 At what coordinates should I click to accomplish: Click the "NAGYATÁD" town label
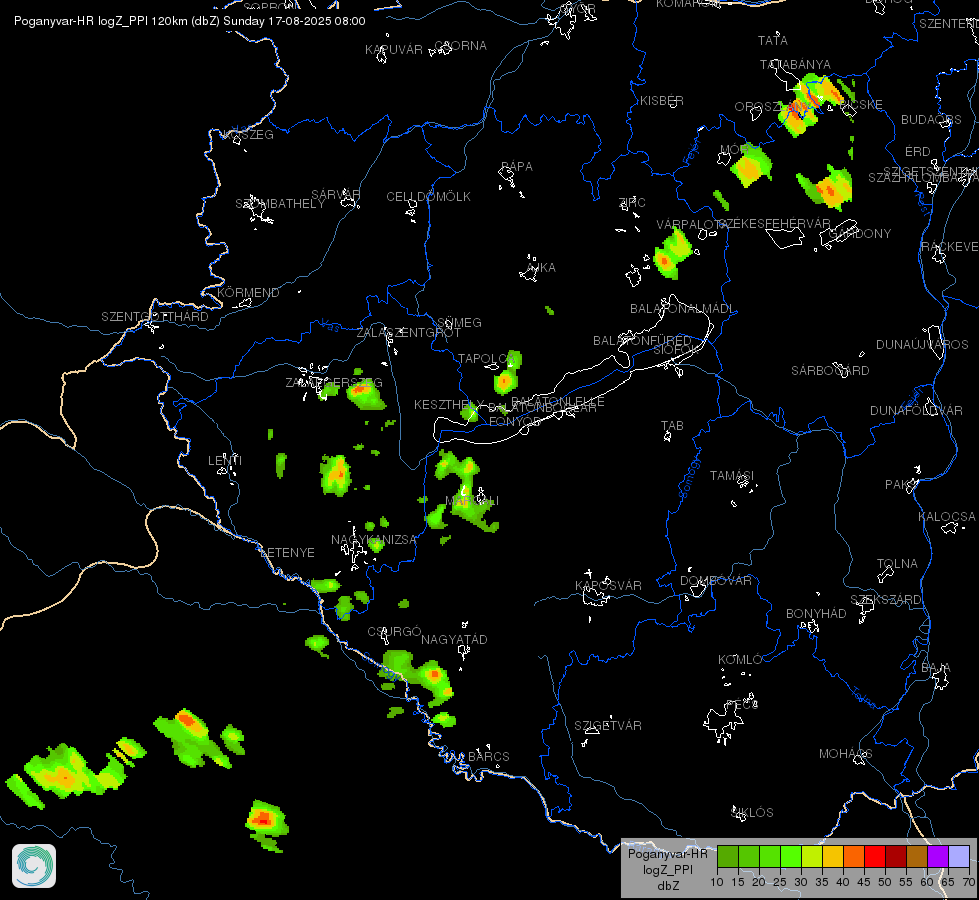point(454,640)
